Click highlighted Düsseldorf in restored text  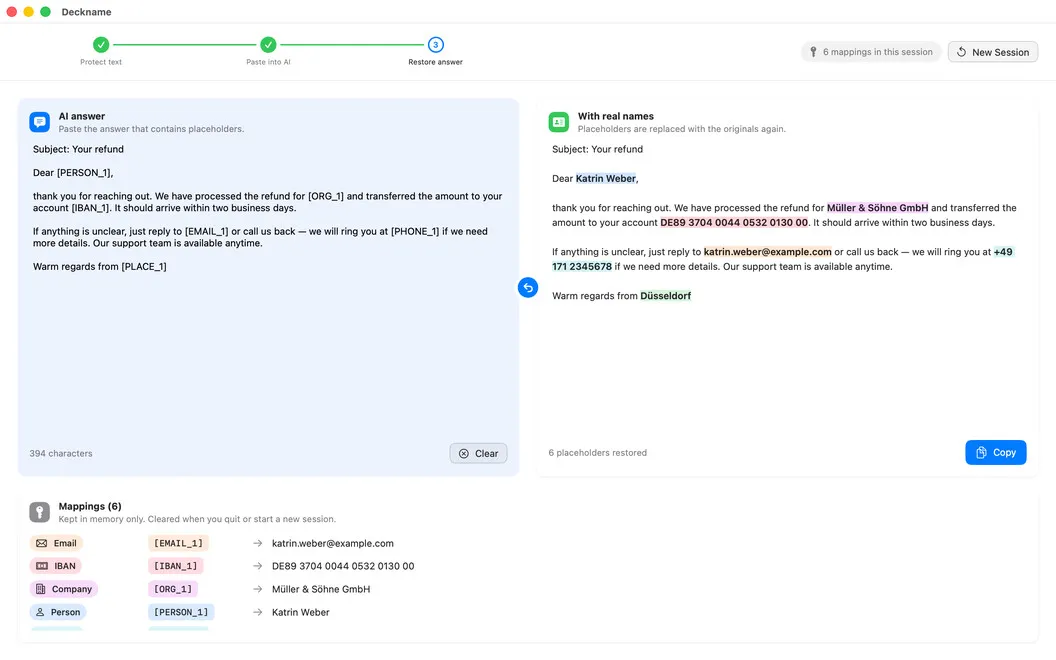(x=665, y=296)
